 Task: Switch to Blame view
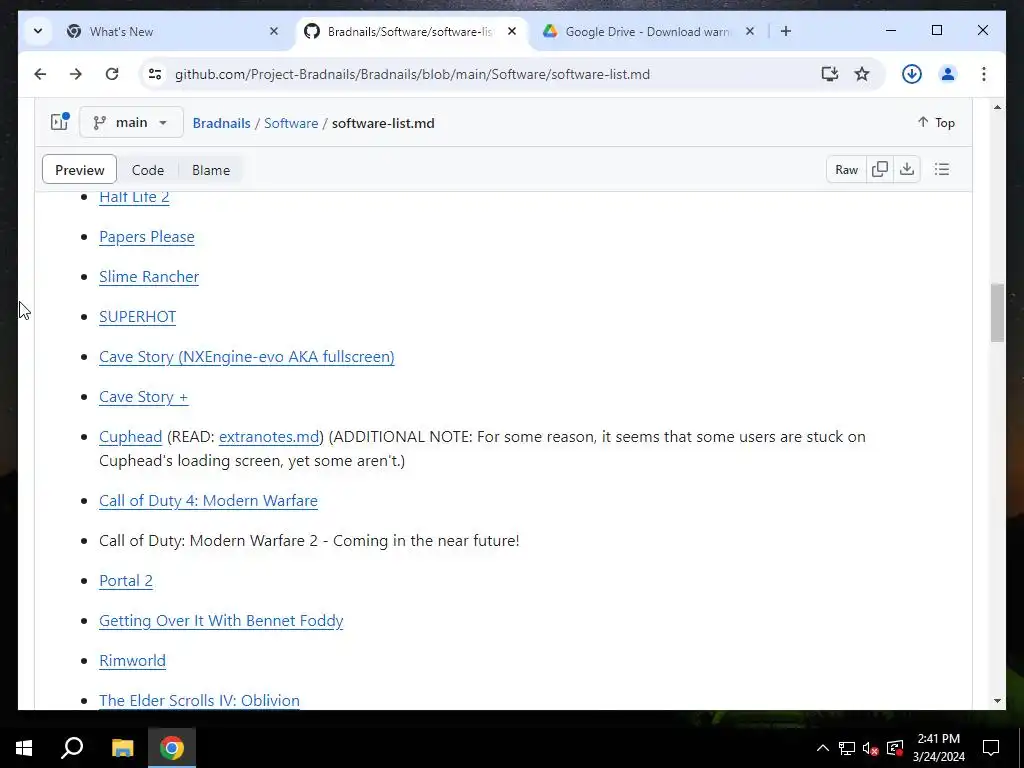tap(211, 170)
